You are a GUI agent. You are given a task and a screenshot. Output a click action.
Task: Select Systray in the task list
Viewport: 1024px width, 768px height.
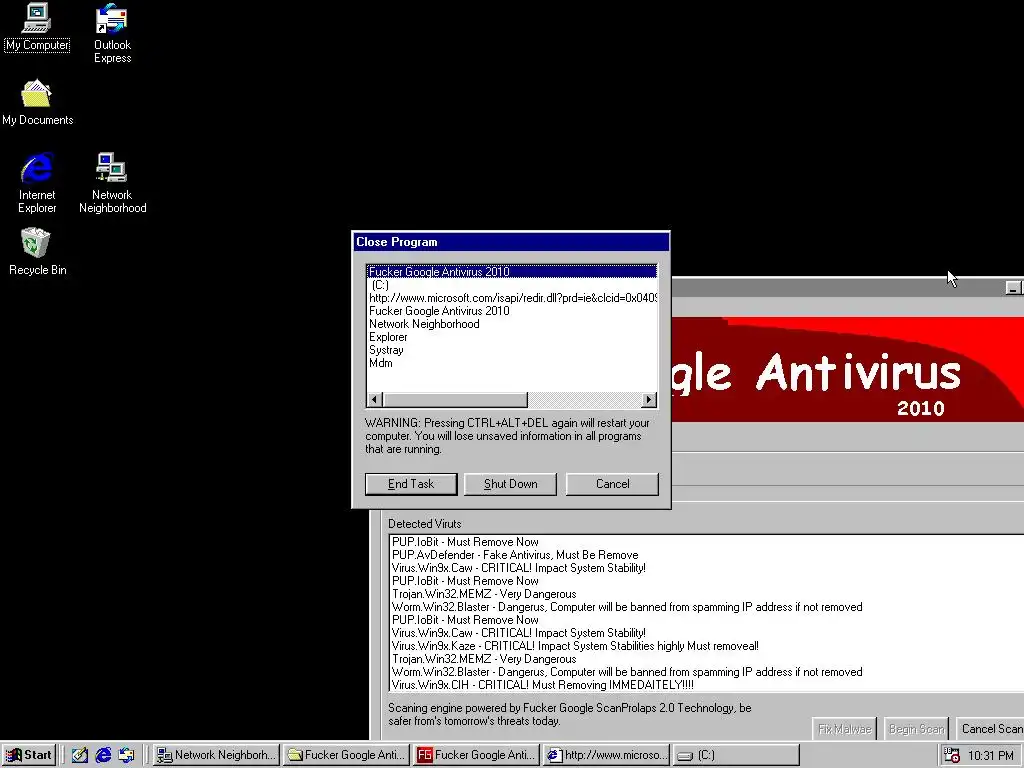coord(512,350)
